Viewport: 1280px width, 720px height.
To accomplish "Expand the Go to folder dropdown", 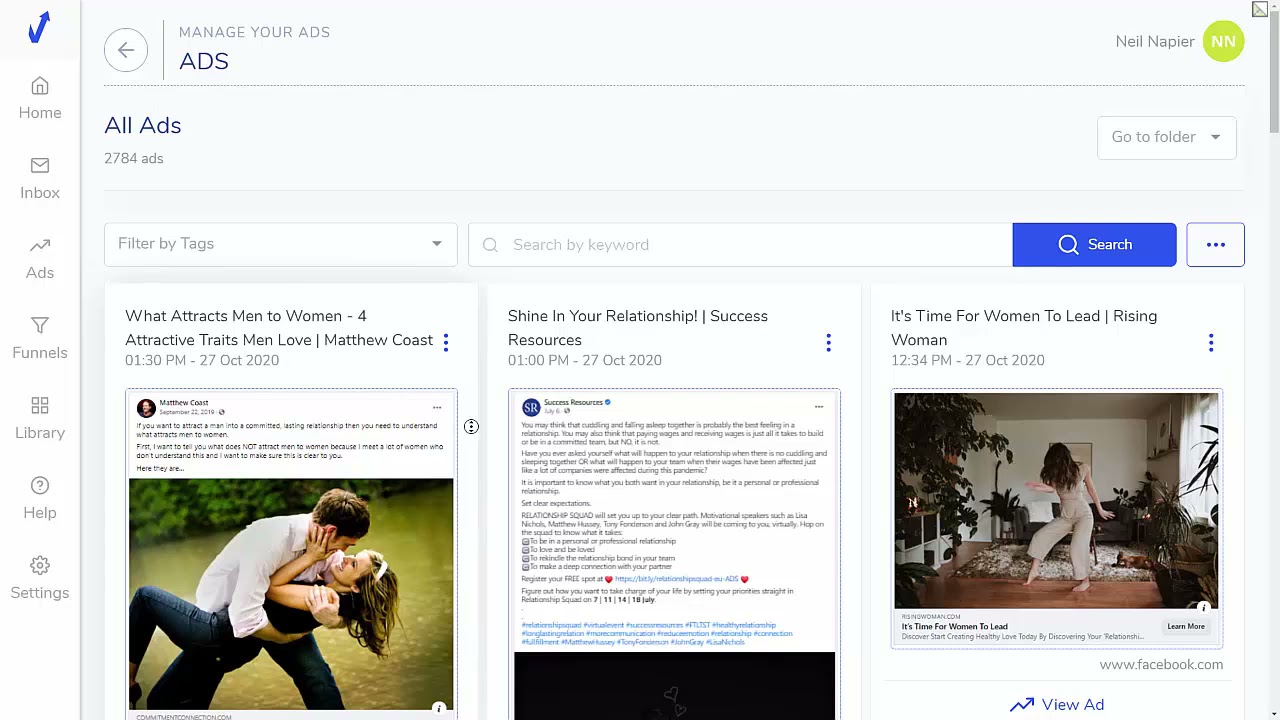I will tap(1167, 137).
